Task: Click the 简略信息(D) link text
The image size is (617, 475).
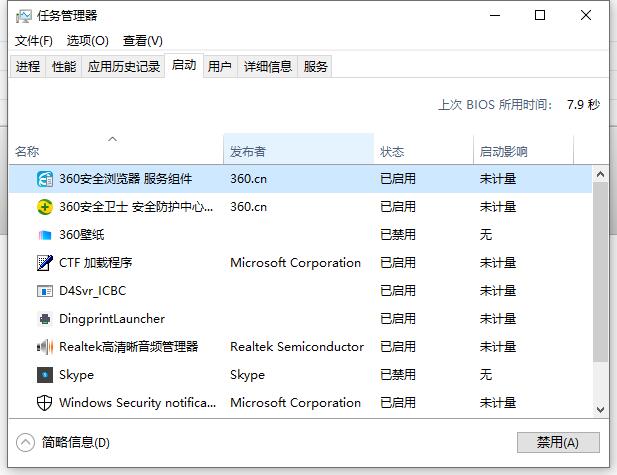Action: pyautogui.click(x=76, y=443)
